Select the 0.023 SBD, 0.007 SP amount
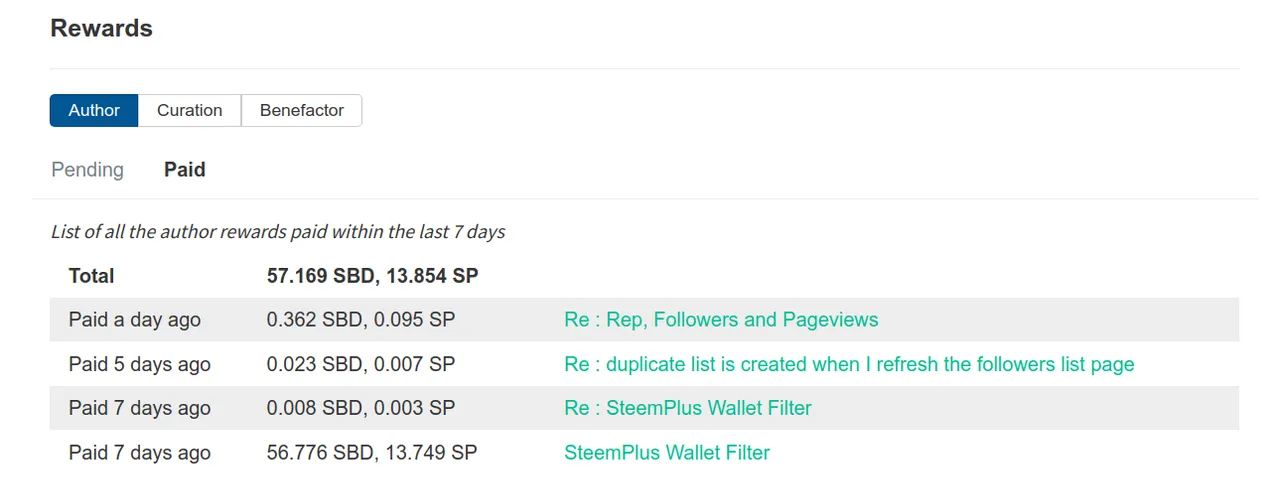This screenshot has width=1280, height=504. (x=361, y=364)
